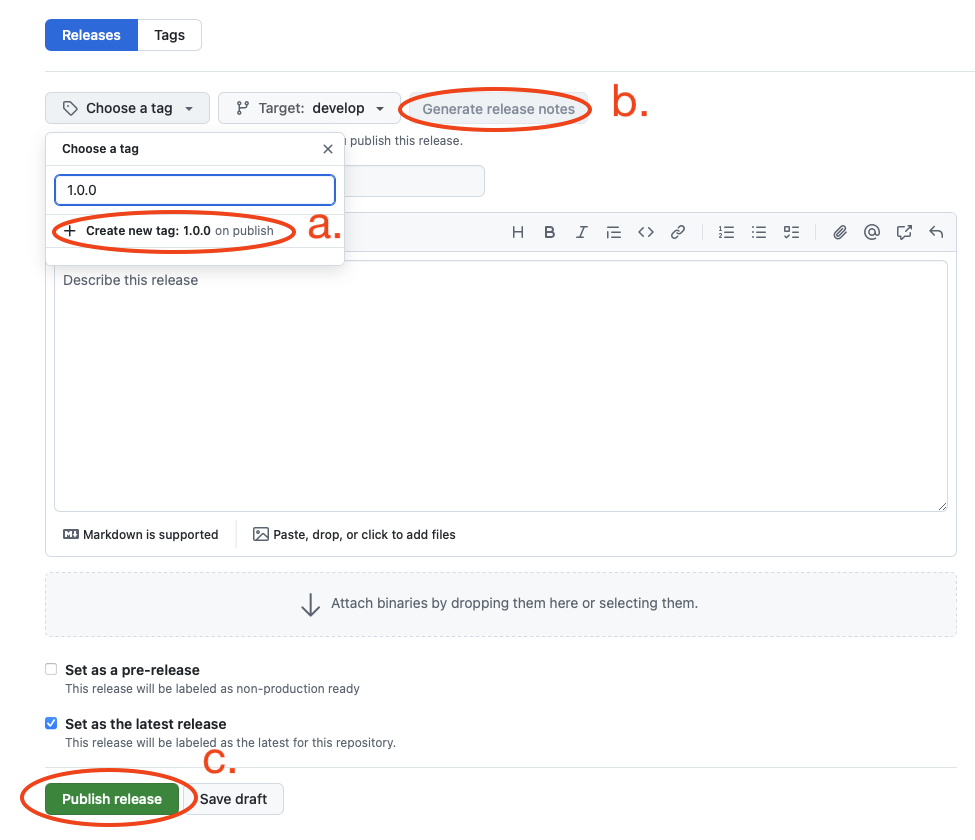The width and height of the screenshot is (975, 840).
Task: Apply bold formatting in editor toolbar
Action: 550,232
